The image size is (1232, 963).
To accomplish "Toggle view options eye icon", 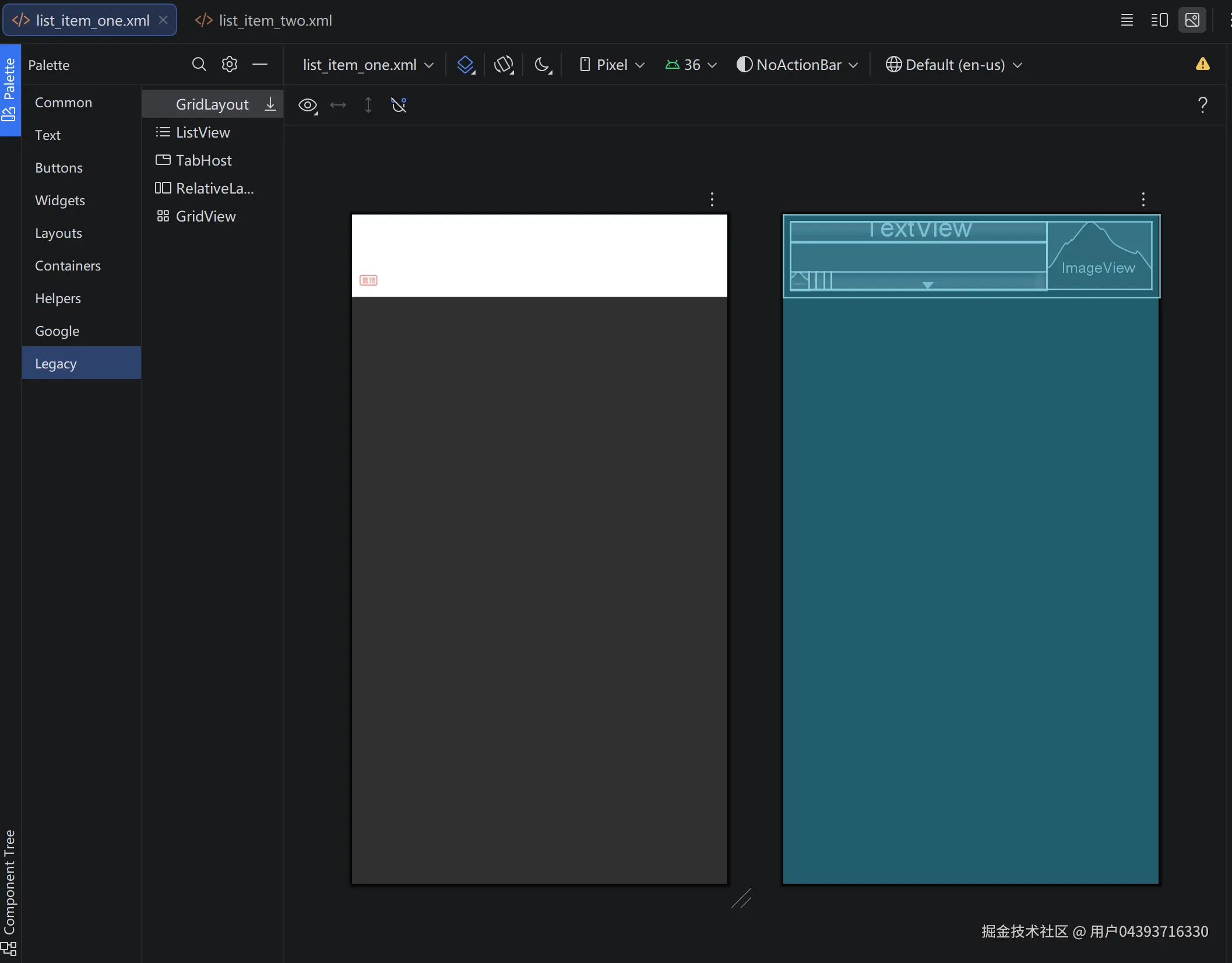I will (x=307, y=105).
